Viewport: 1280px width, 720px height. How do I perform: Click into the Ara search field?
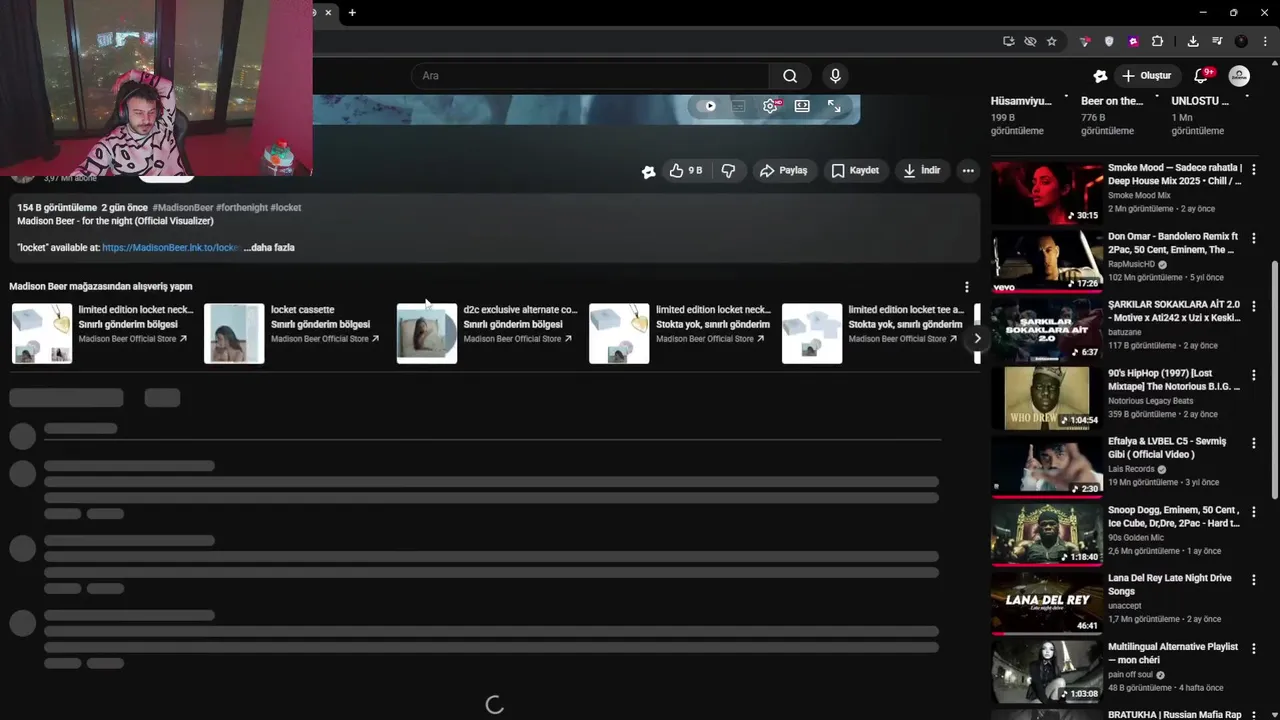(x=590, y=76)
